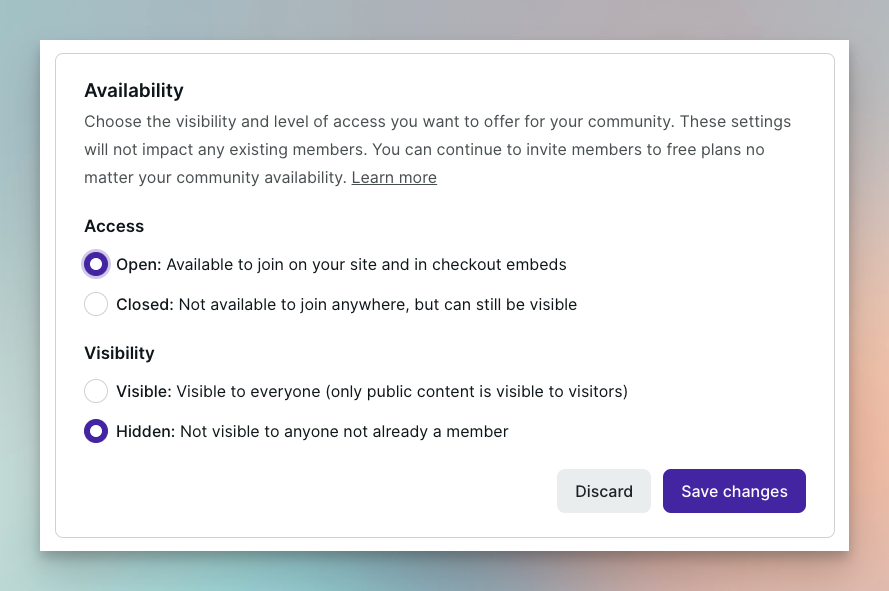
Task: Click the Access section heading
Action: [114, 226]
